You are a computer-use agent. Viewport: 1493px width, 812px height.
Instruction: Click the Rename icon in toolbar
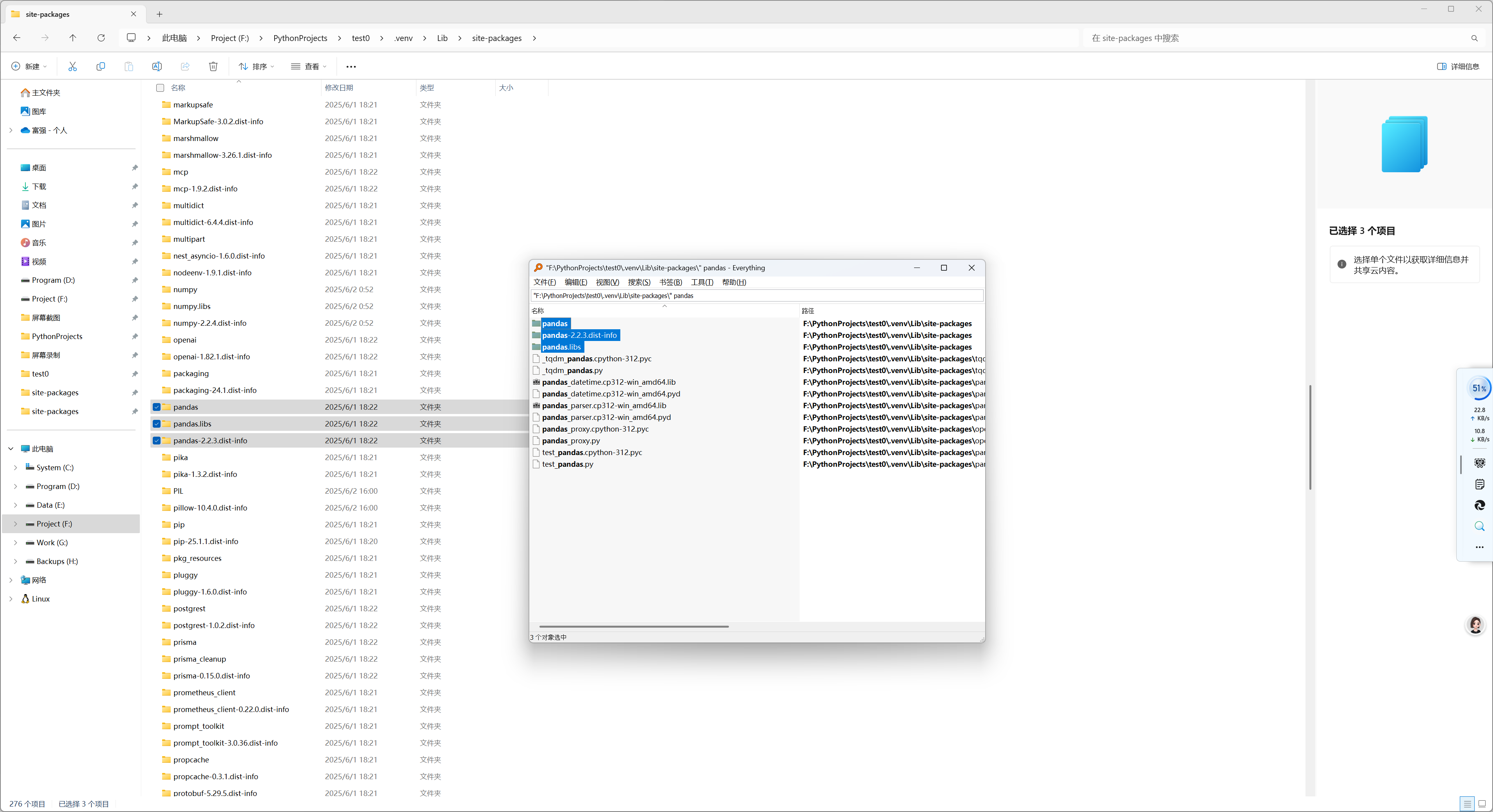click(x=157, y=67)
